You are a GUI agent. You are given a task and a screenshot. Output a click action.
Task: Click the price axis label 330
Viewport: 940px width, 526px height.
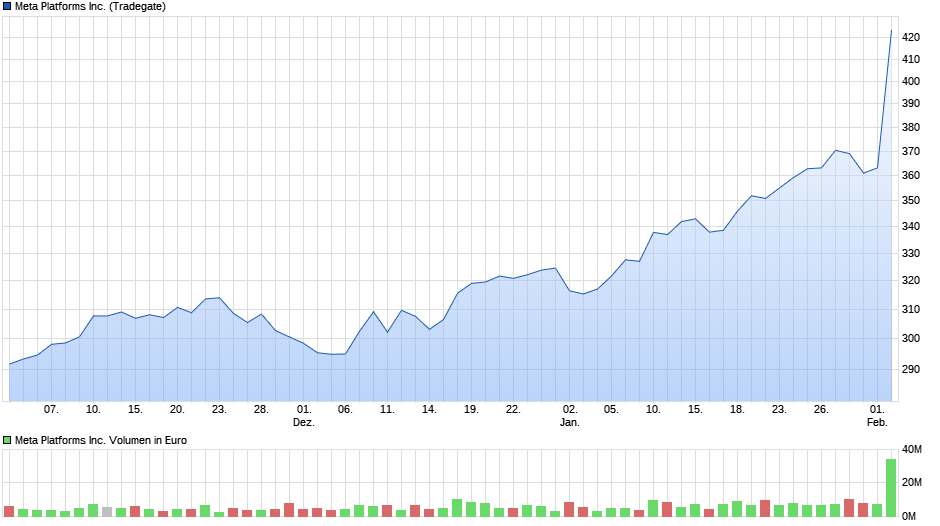(911, 254)
